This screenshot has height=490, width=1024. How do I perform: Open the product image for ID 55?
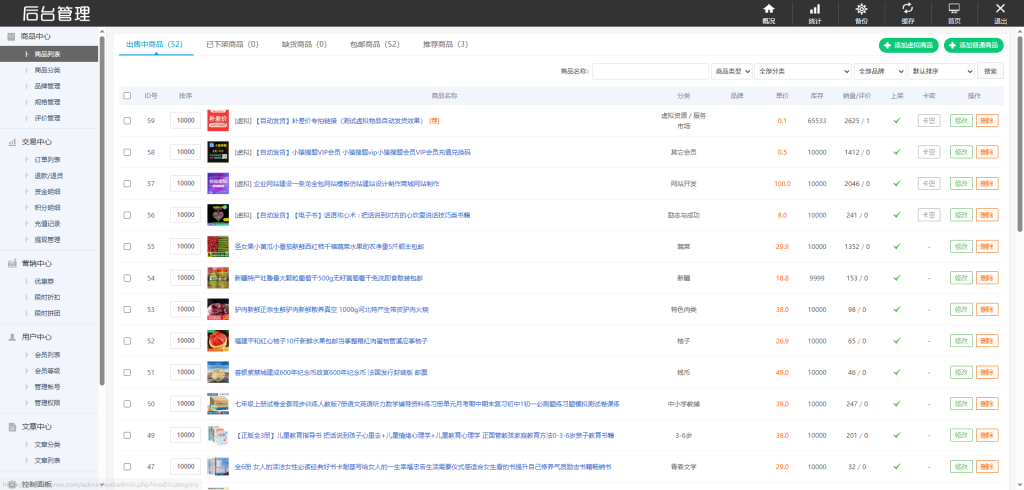pos(217,246)
